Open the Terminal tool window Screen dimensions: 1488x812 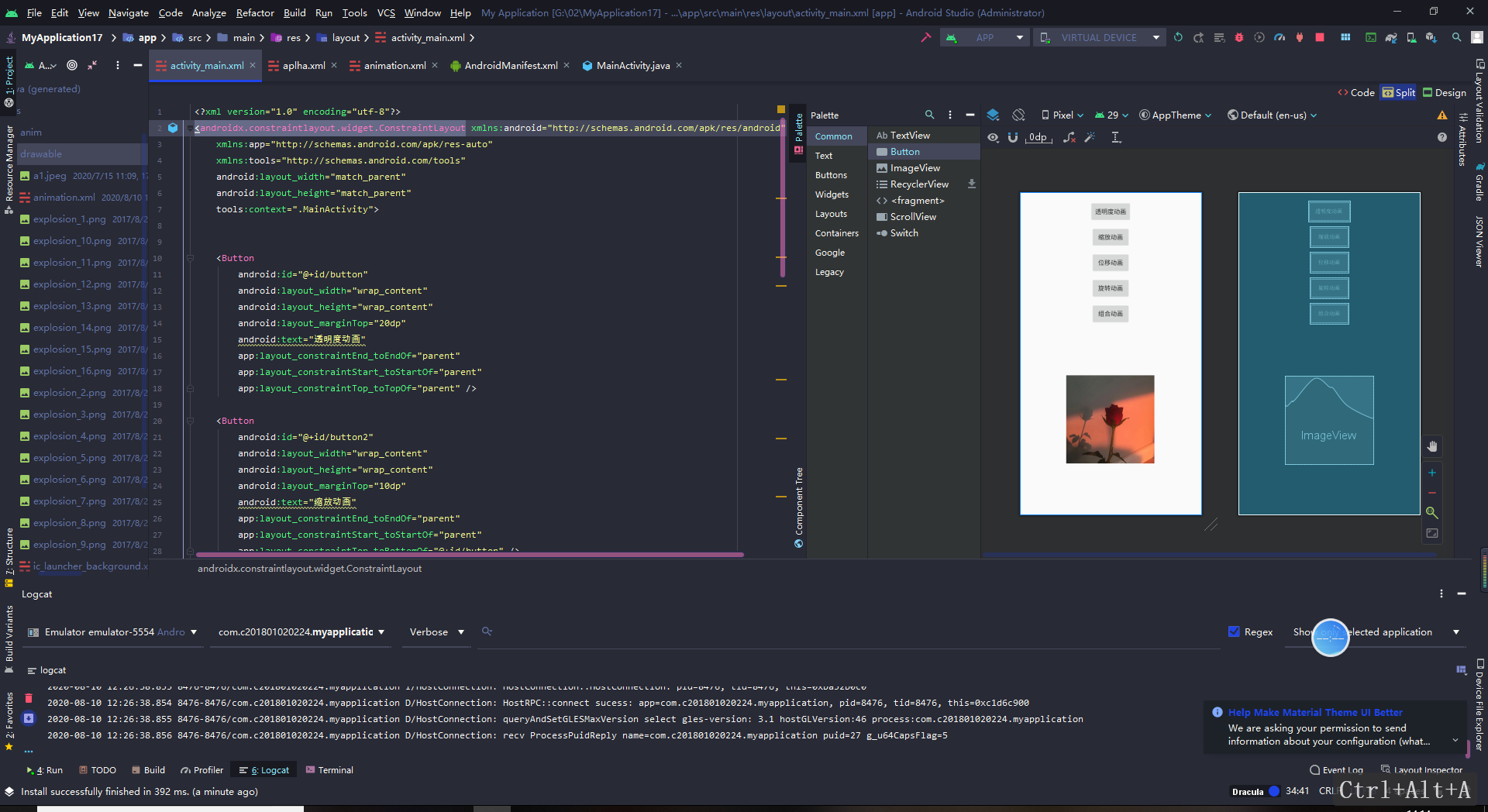329,769
